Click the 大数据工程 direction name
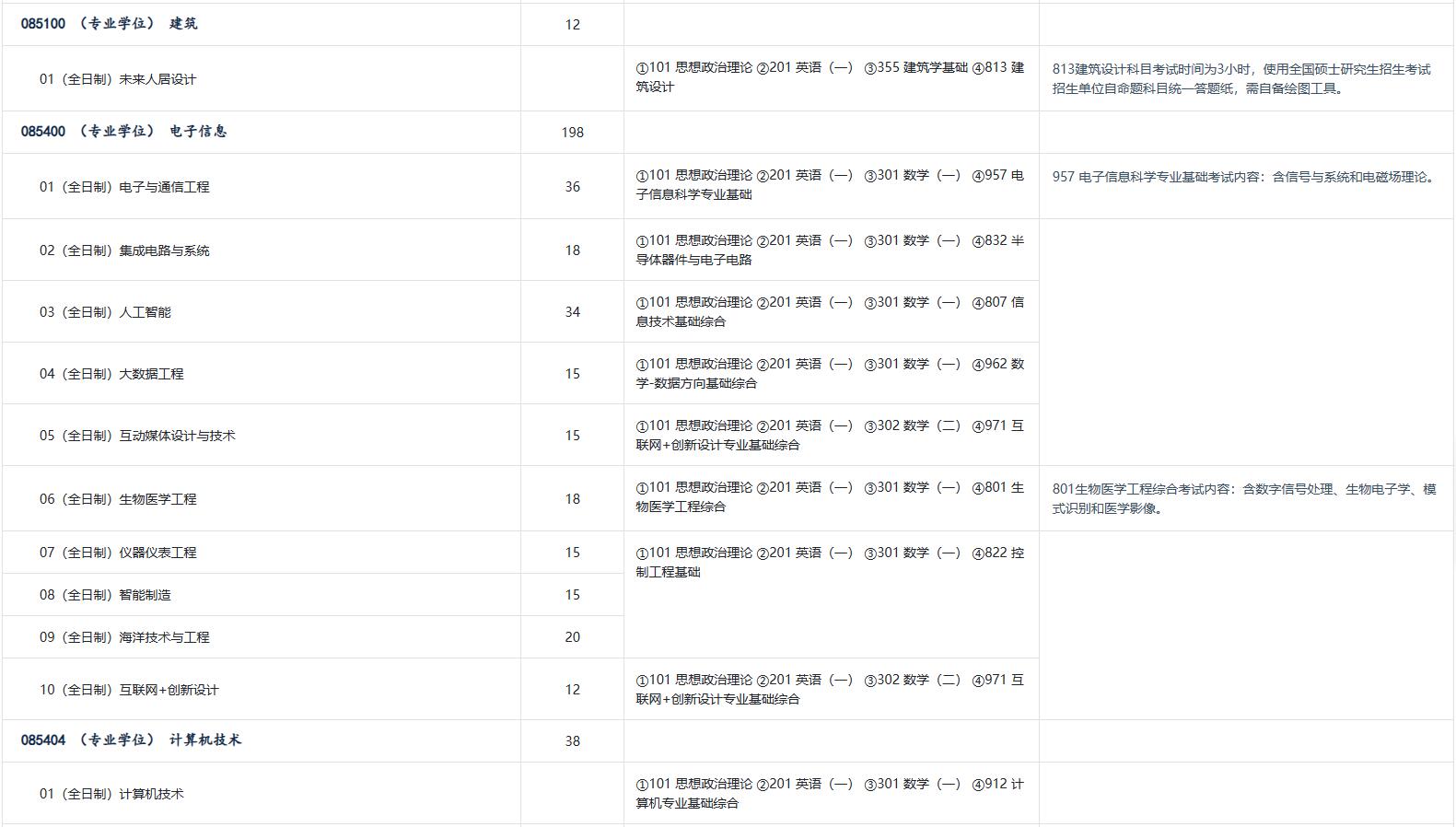 [x=111, y=374]
